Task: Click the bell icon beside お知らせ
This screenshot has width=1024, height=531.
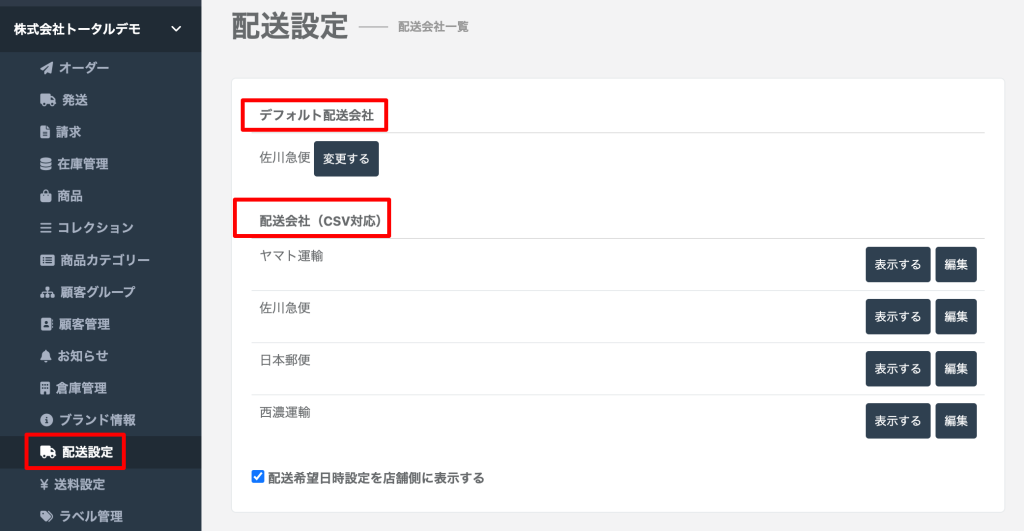Action: [45, 356]
